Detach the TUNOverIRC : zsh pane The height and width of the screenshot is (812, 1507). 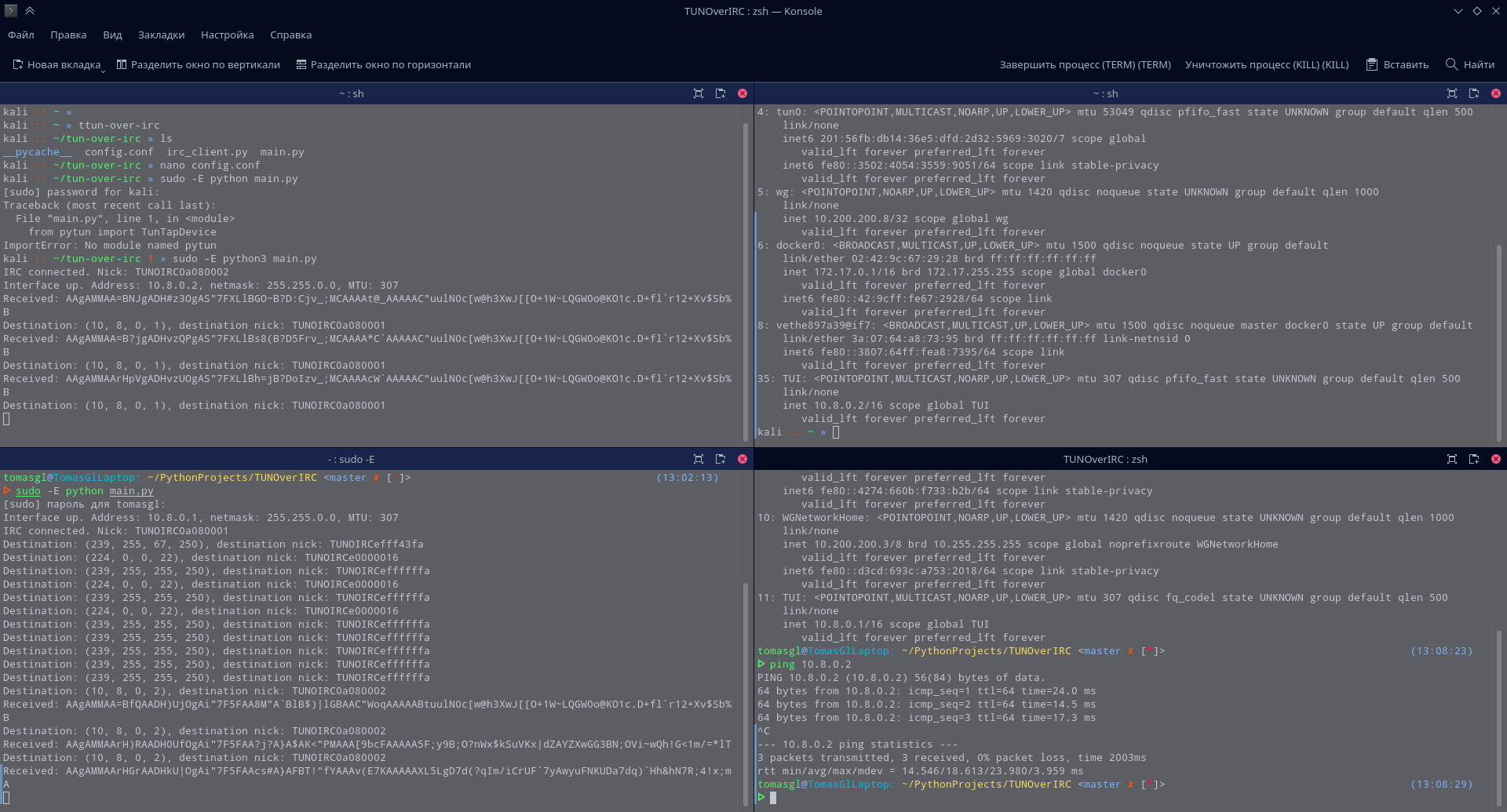pyautogui.click(x=1474, y=459)
